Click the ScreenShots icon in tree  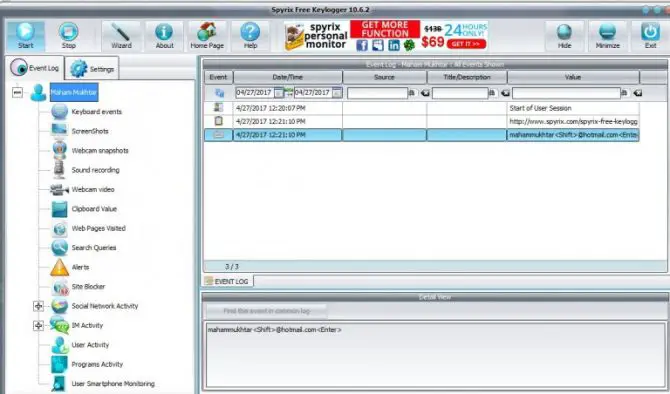[59, 130]
